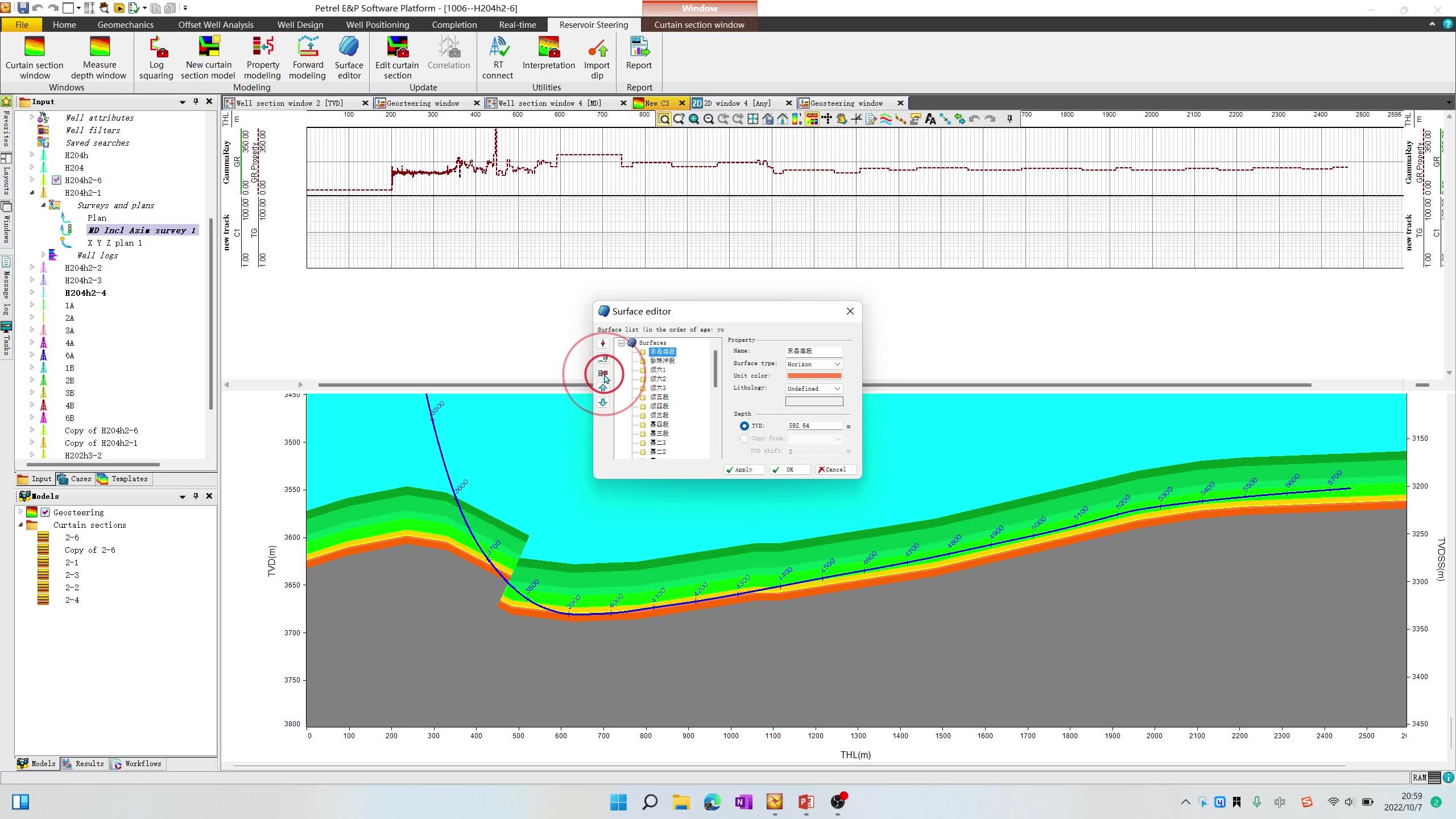The width and height of the screenshot is (1456, 819).
Task: Click the Import dip tool
Action: point(597,57)
